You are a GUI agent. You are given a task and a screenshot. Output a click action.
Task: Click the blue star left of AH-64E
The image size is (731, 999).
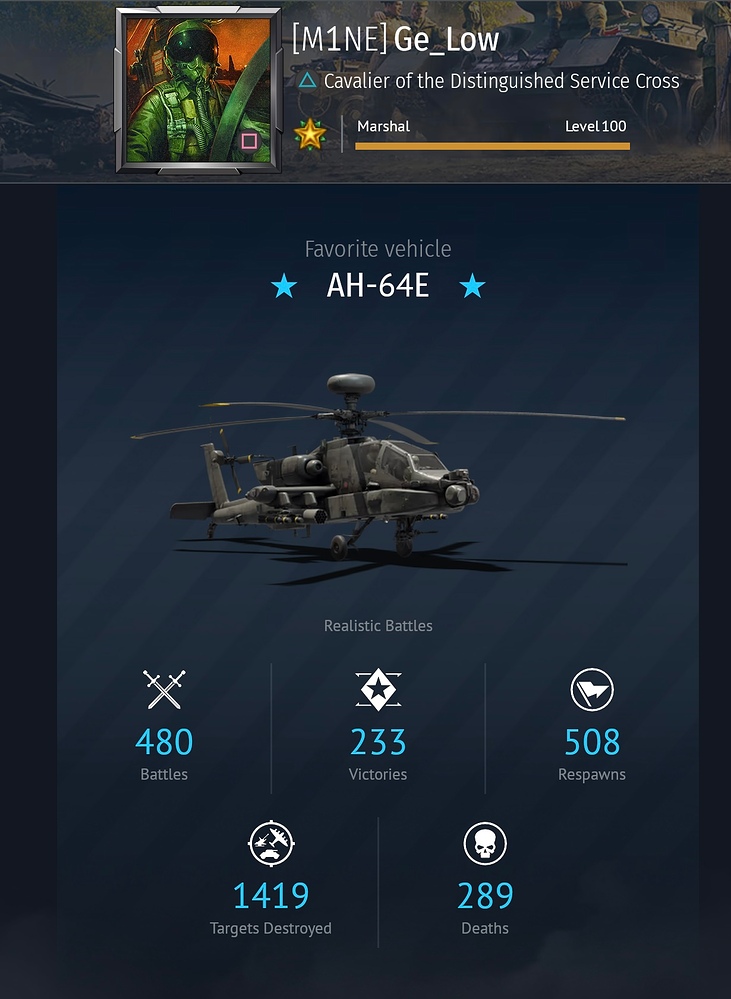tap(284, 286)
